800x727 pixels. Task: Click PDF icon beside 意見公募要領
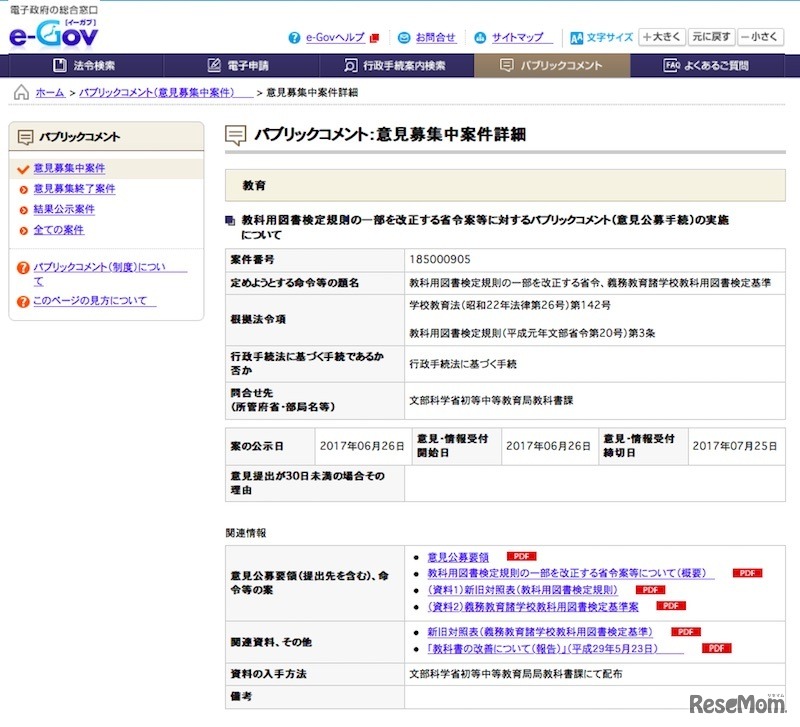click(x=521, y=556)
